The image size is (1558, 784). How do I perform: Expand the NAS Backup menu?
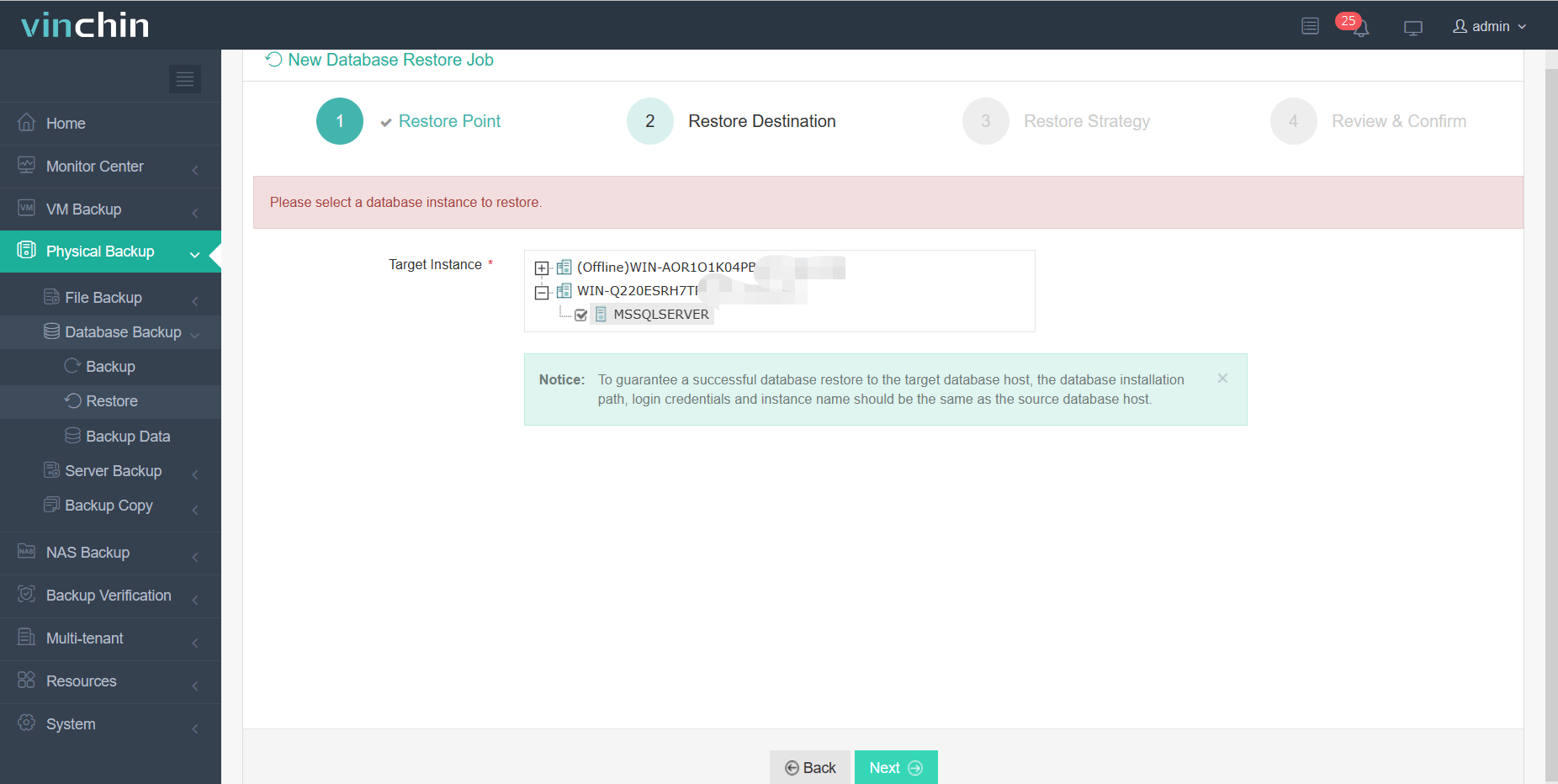tap(110, 553)
